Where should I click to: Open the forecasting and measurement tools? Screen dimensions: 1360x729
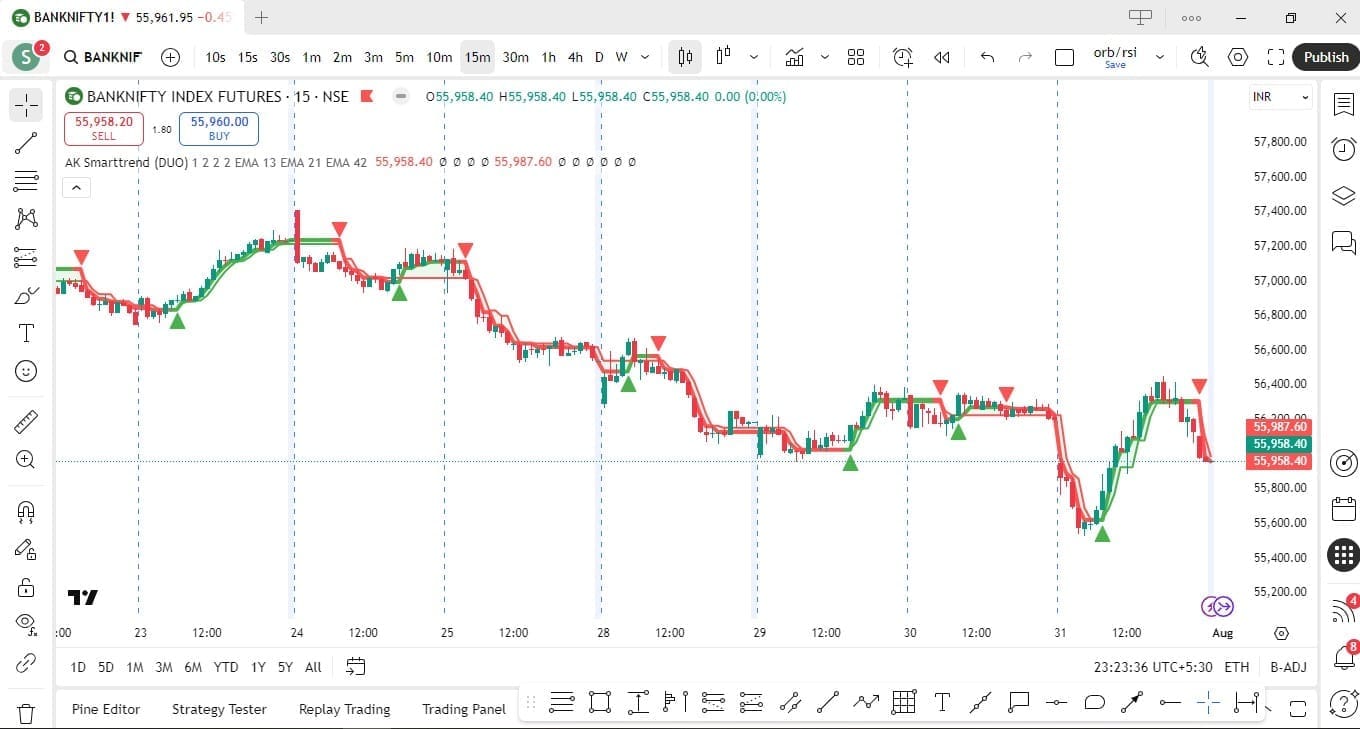tap(26, 257)
